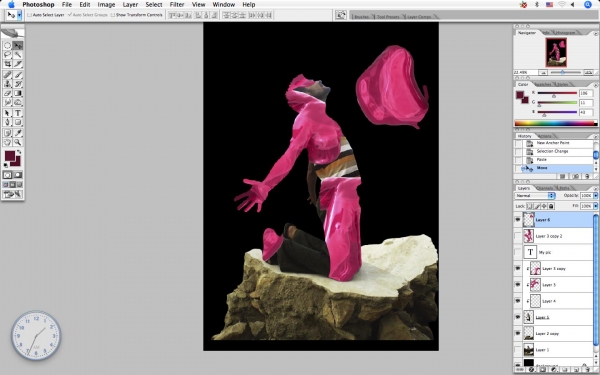Select the Move tool in toolbox
The image size is (600, 375).
pyautogui.click(x=18, y=46)
